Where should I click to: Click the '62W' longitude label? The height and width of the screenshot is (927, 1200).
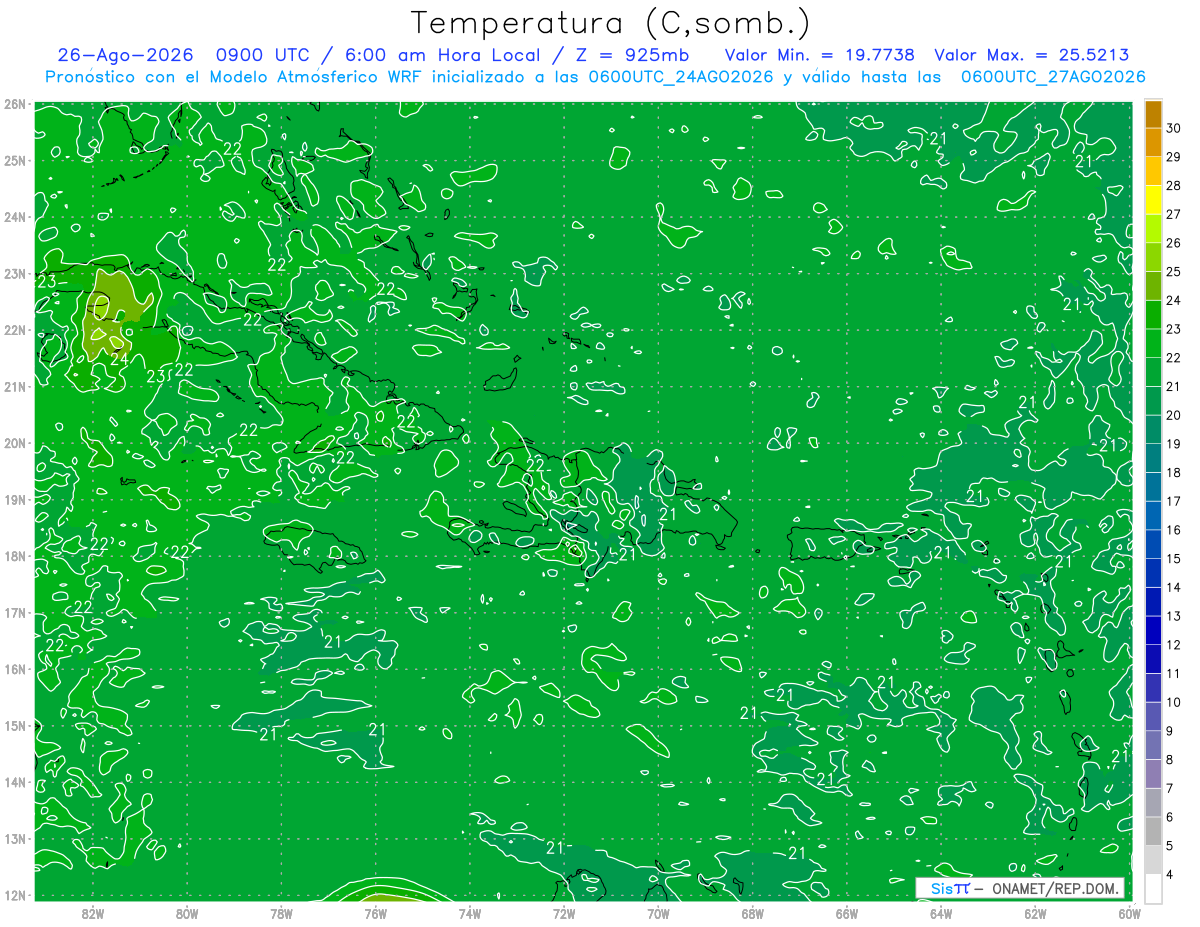point(1035,913)
